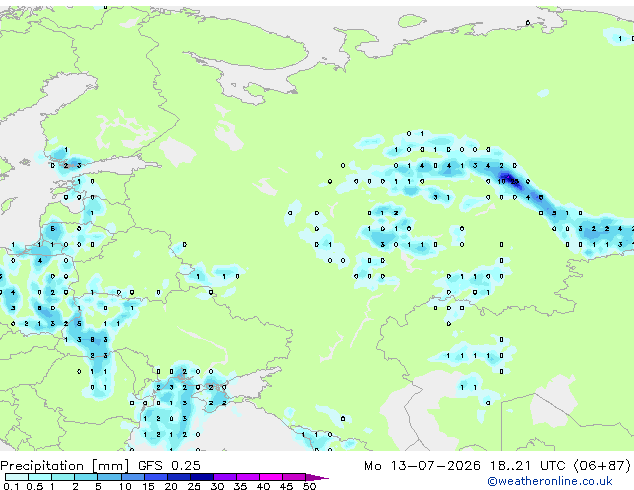Pick the purple legend swatch for 30–35 mm
The image size is (634, 490).
(x=225, y=477)
